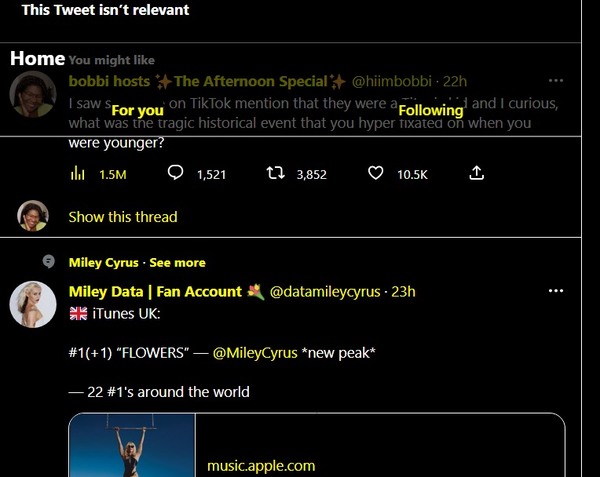This screenshot has width=600, height=477.
Task: Click the reply speech bubble icon
Action: click(175, 173)
